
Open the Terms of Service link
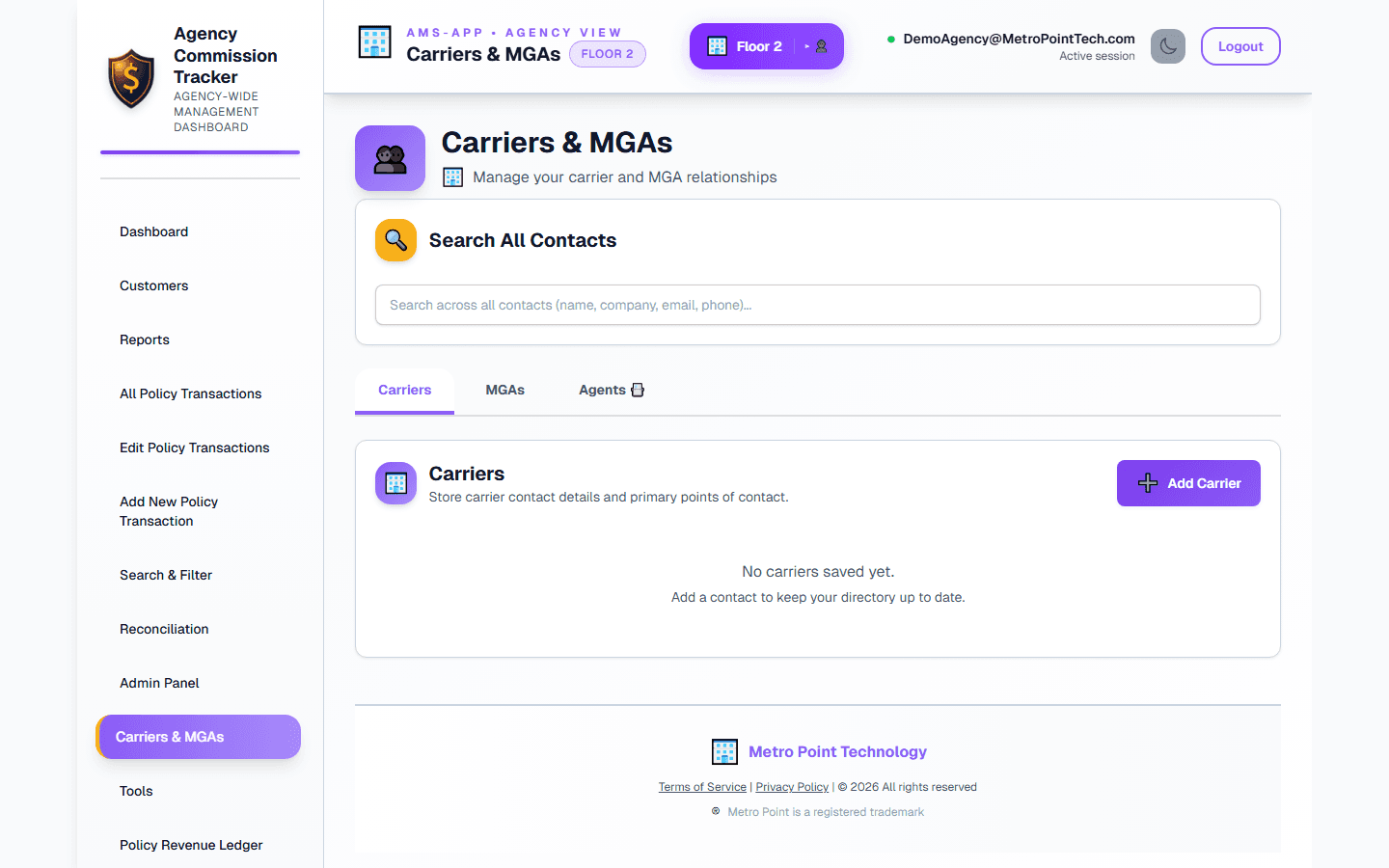point(701,786)
